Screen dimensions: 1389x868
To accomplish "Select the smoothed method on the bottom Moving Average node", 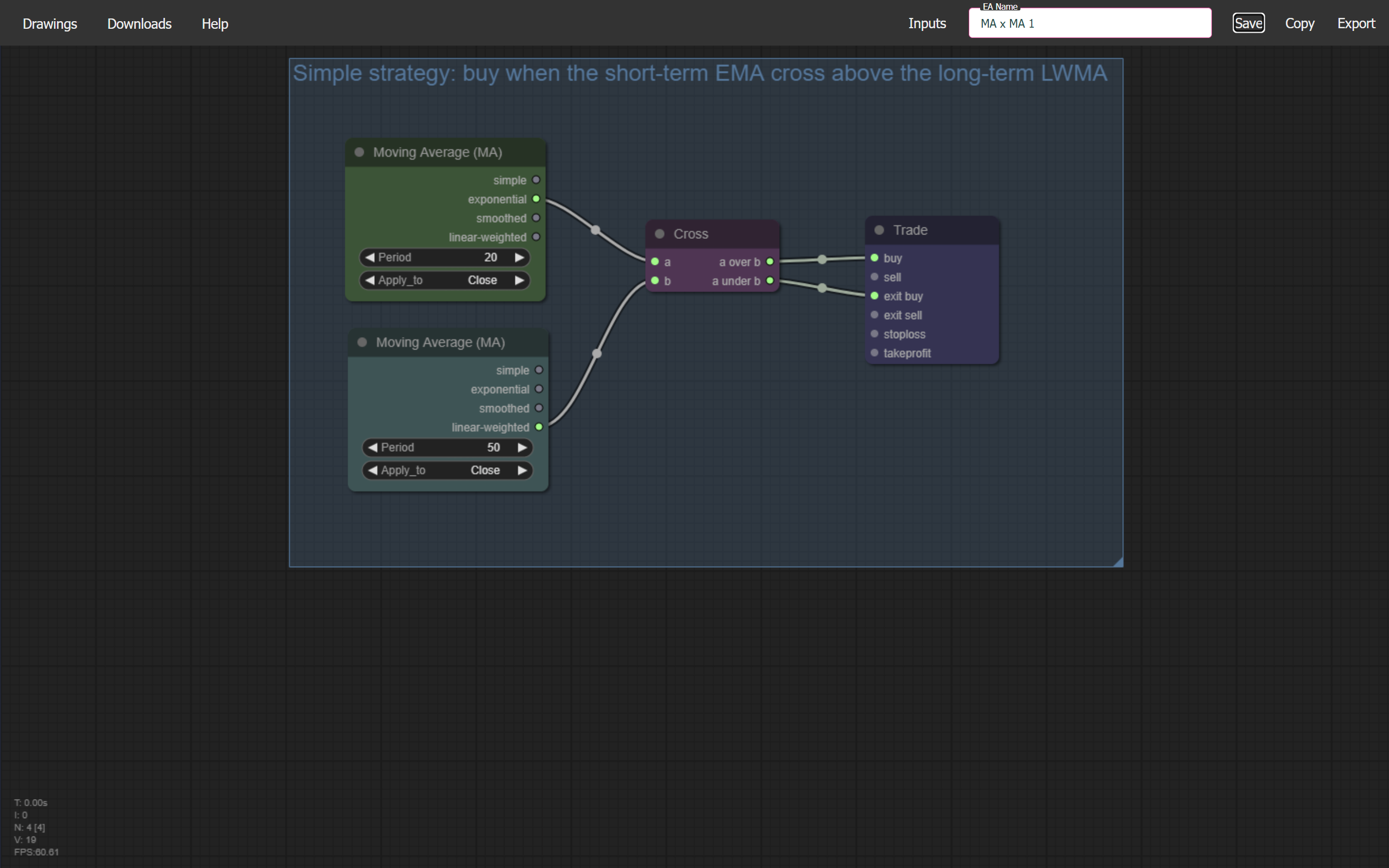I will click(539, 408).
